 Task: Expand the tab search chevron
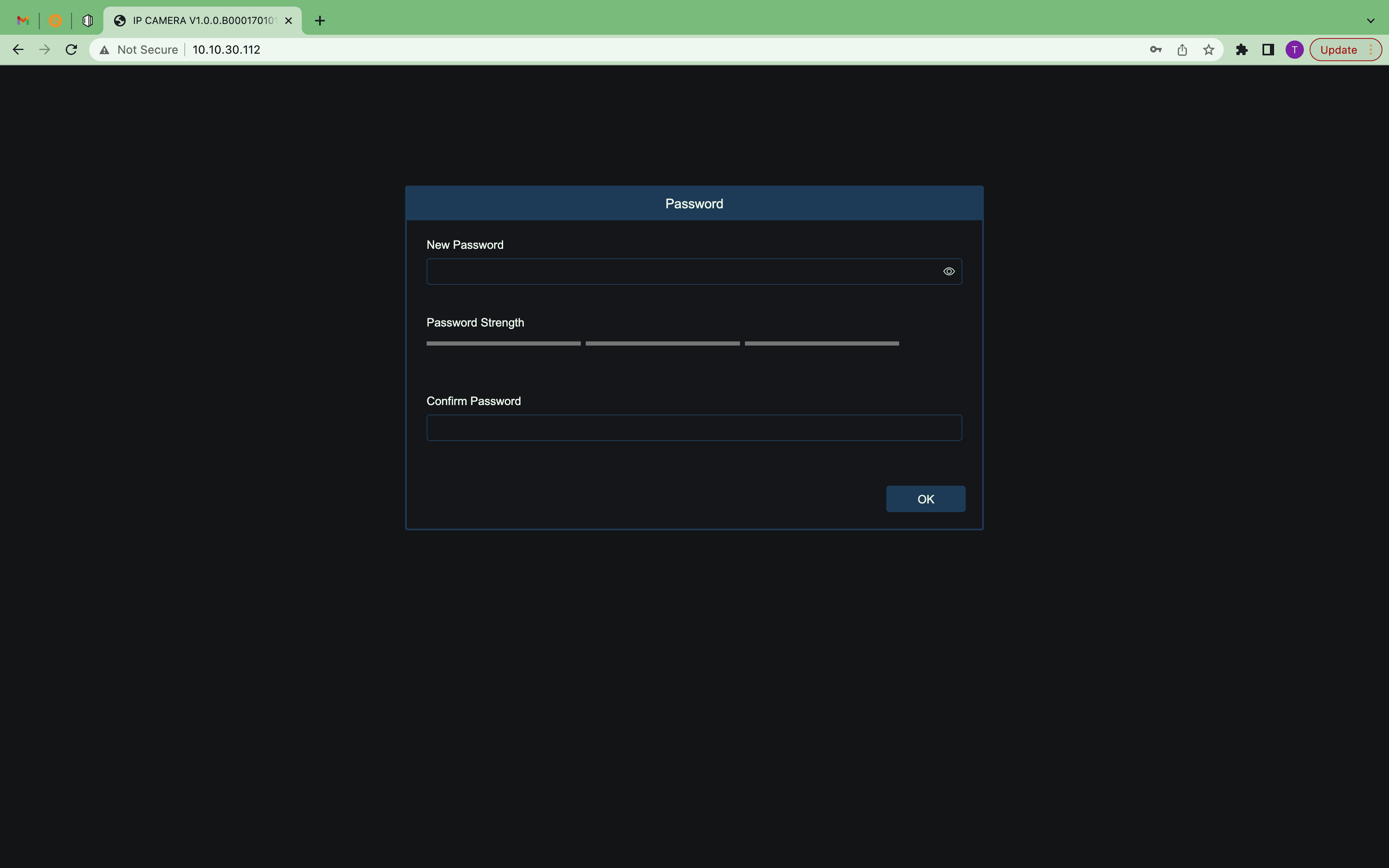(x=1370, y=21)
